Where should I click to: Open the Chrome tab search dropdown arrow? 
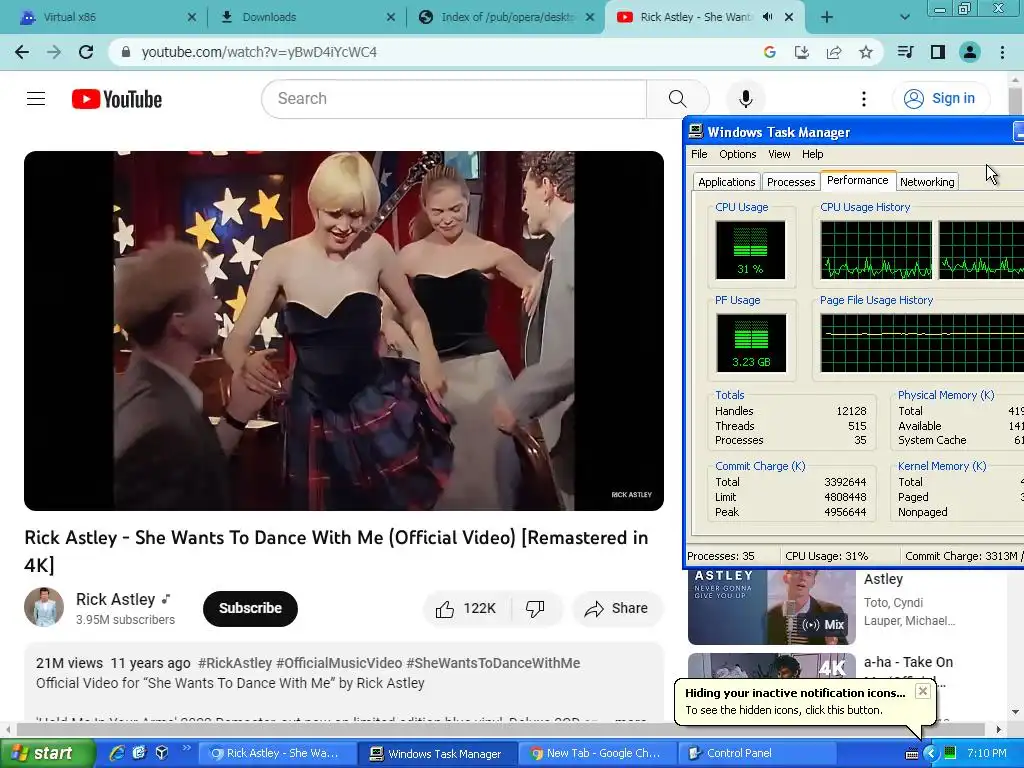(904, 18)
